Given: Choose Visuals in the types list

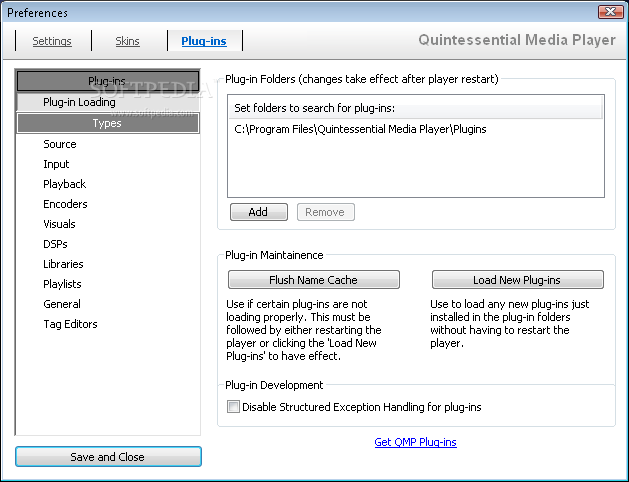Looking at the screenshot, I should [59, 224].
